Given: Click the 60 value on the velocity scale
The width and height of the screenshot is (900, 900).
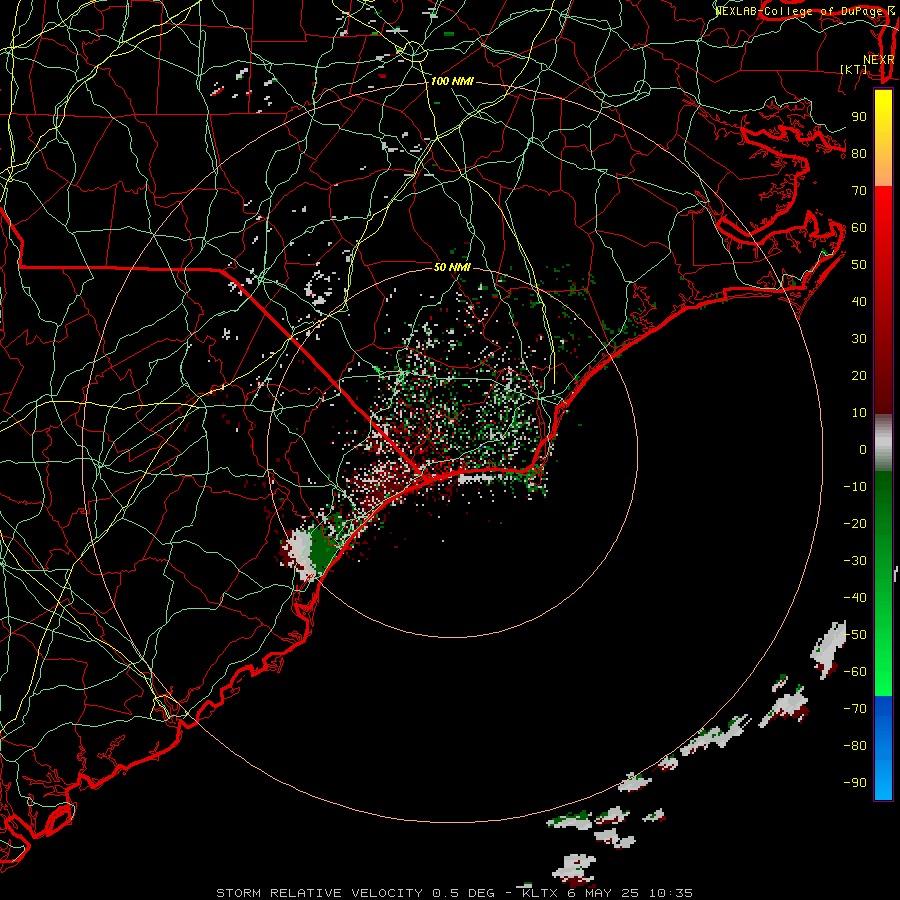Looking at the screenshot, I should [859, 228].
